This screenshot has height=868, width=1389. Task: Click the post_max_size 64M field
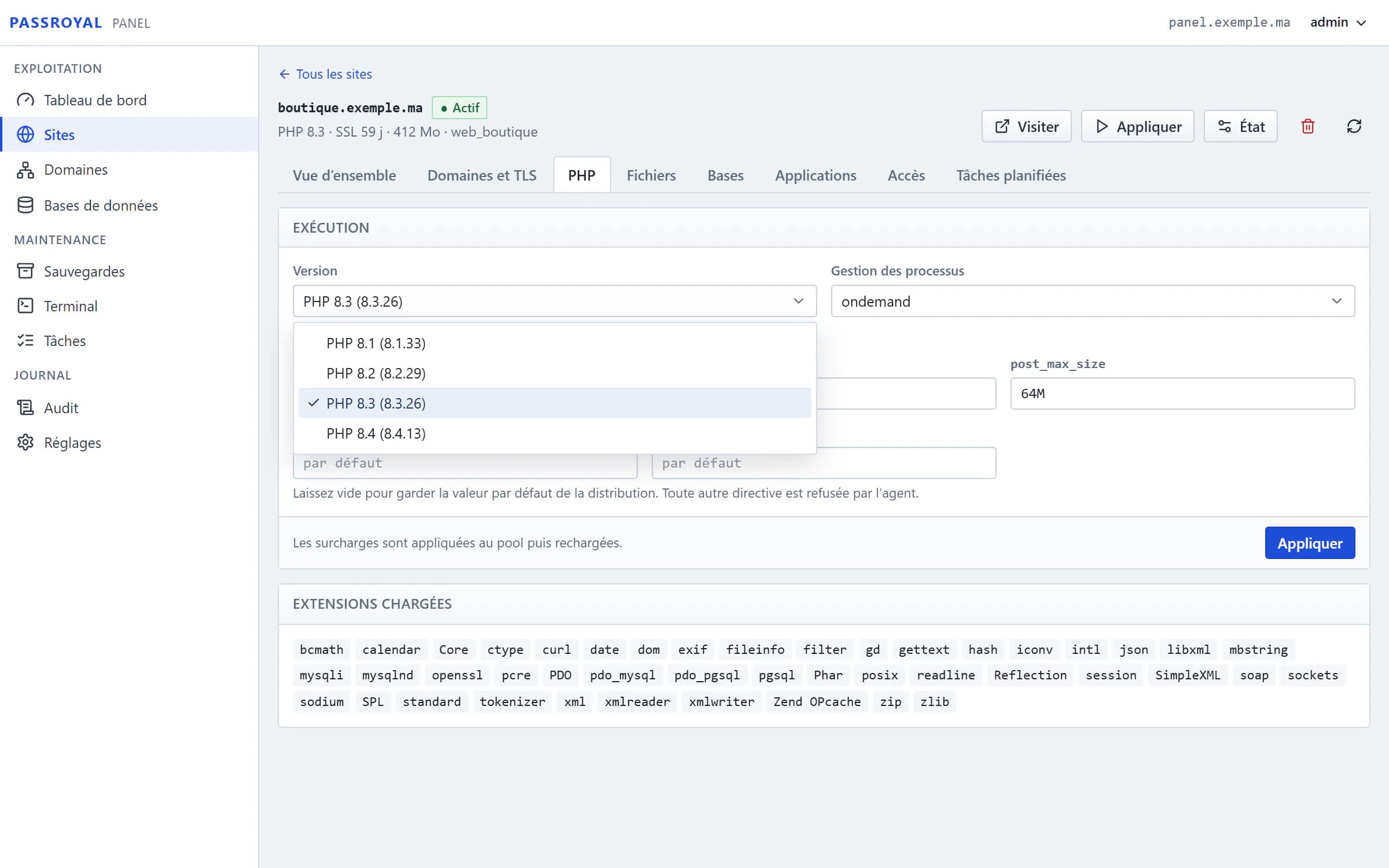pos(1182,393)
